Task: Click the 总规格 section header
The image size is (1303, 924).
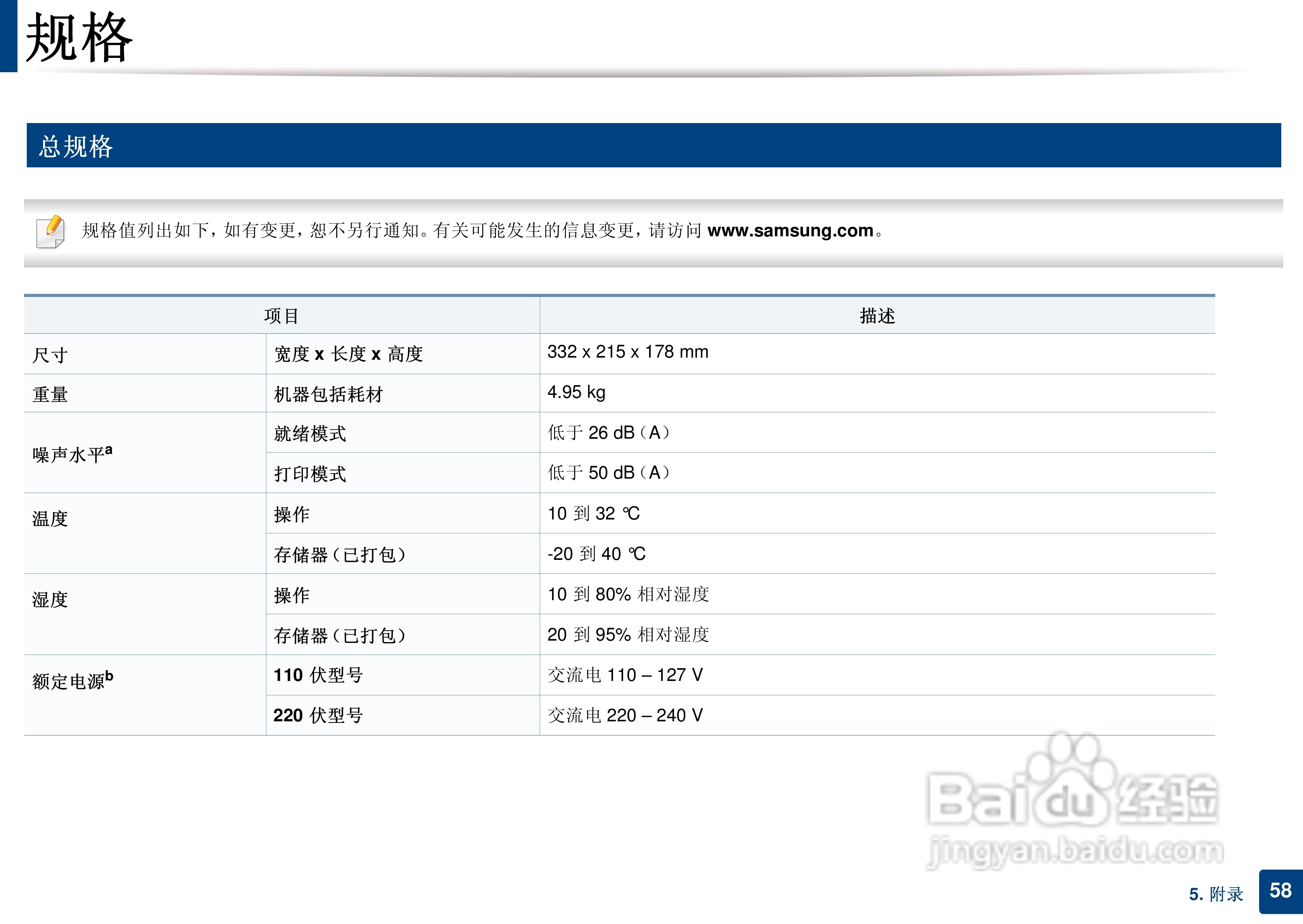Action: [x=76, y=146]
